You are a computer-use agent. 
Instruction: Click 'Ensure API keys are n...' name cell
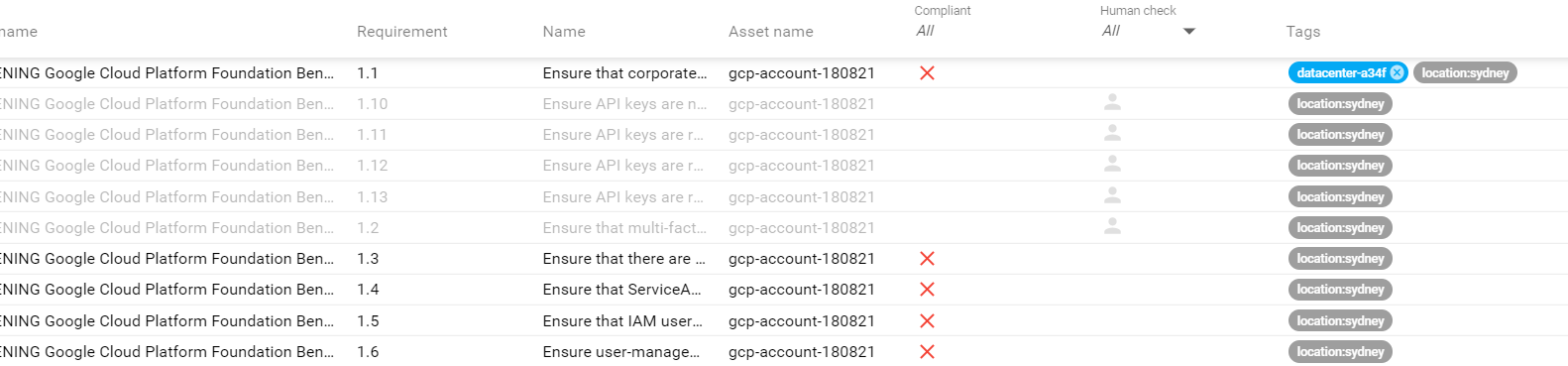click(x=625, y=103)
